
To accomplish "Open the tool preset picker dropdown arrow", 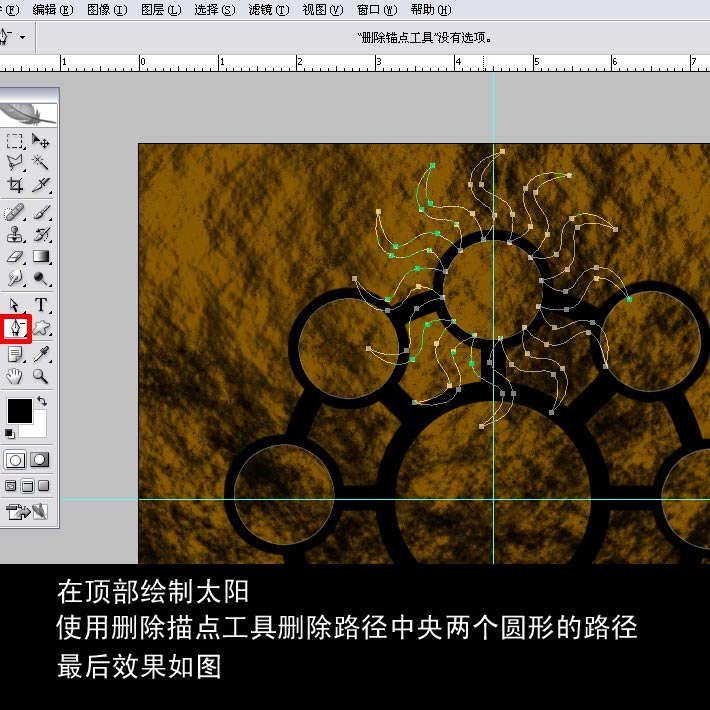I will [22, 37].
